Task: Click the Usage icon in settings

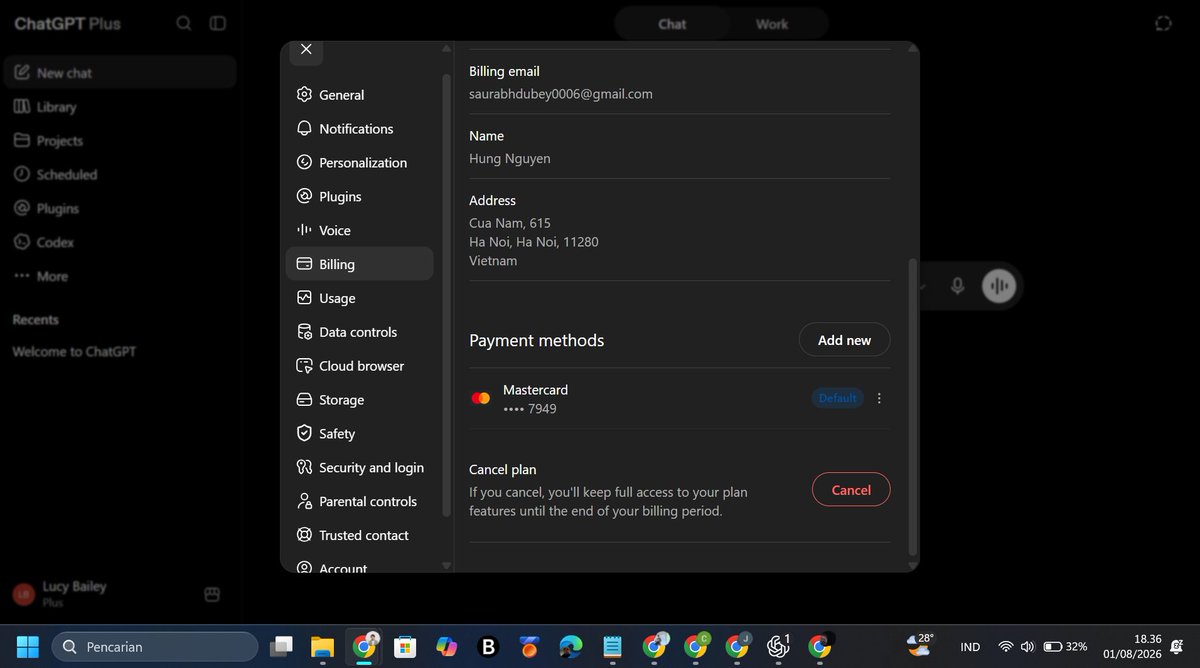Action: point(305,298)
